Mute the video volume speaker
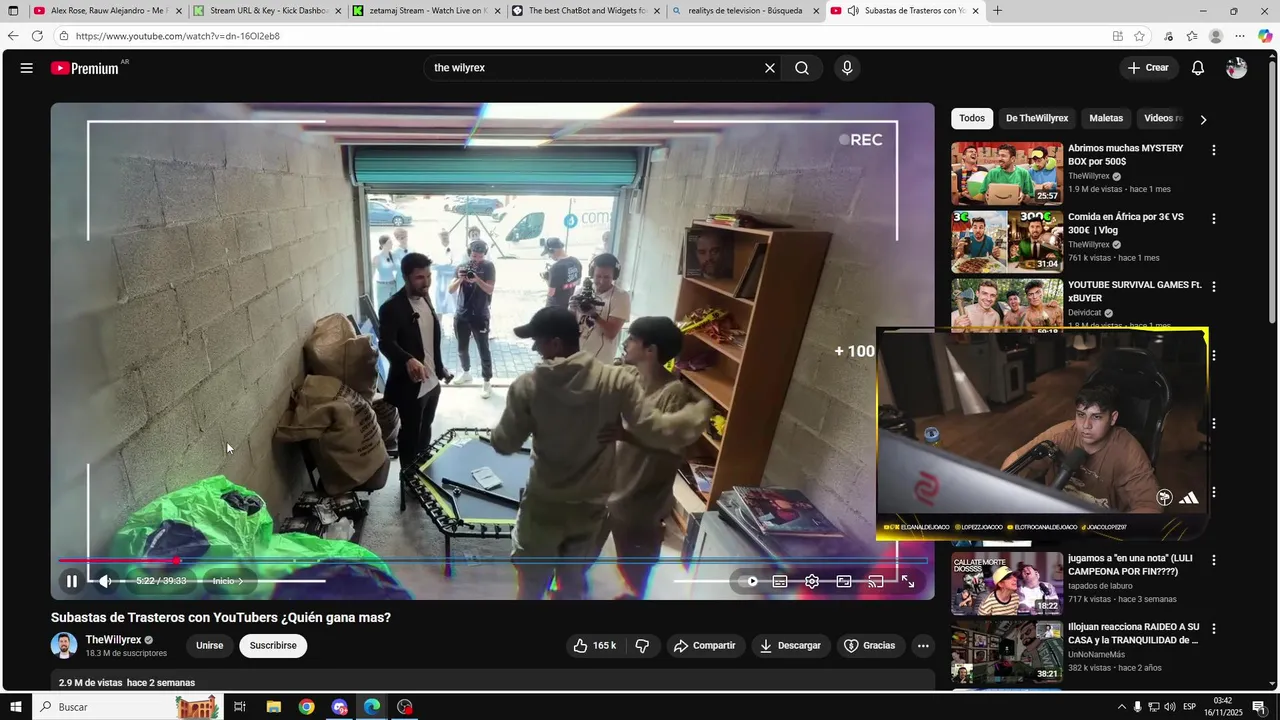1280x720 pixels. (x=105, y=581)
